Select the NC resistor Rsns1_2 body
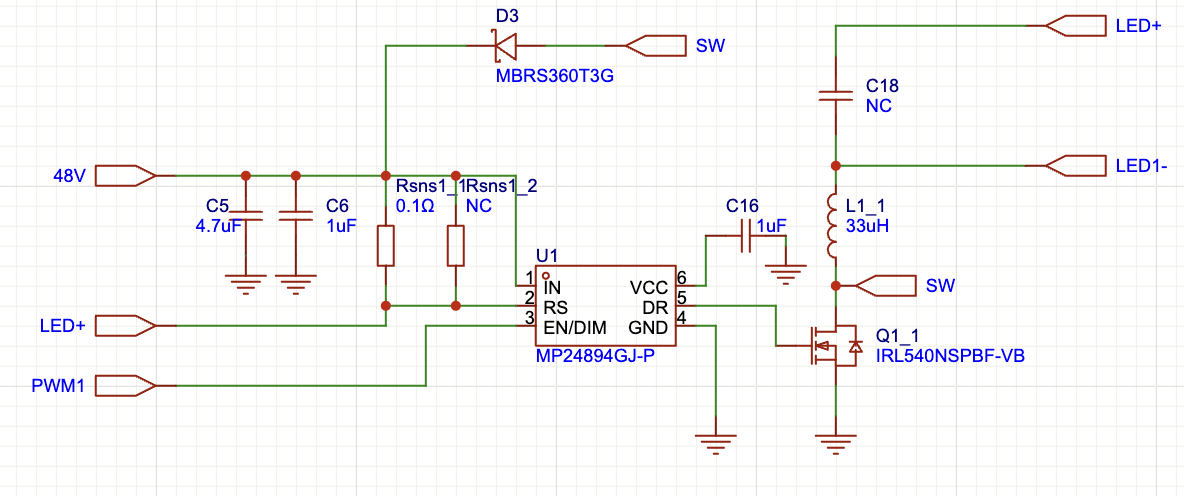Viewport: 1184px width, 496px height. pyautogui.click(x=456, y=246)
